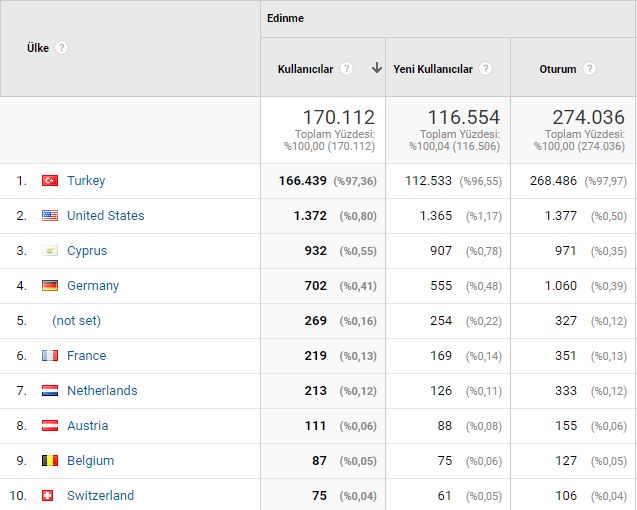Sort by Yeni Kullanıcılar column header

(x=431, y=69)
